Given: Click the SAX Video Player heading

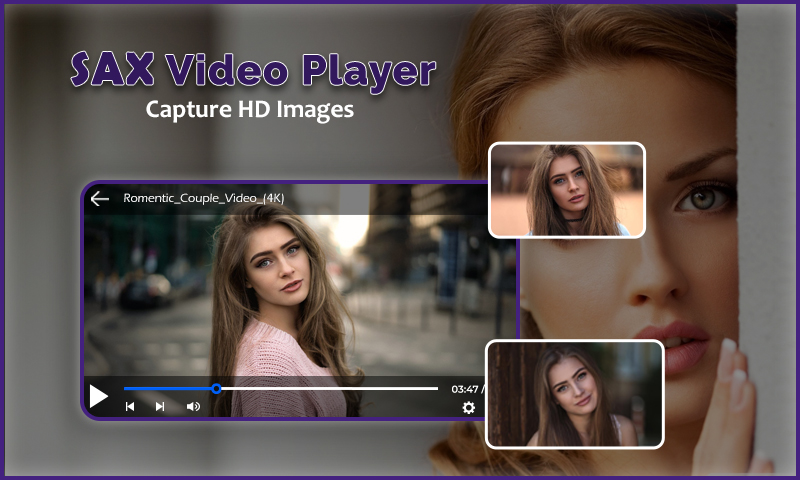Looking at the screenshot, I should point(253,70).
